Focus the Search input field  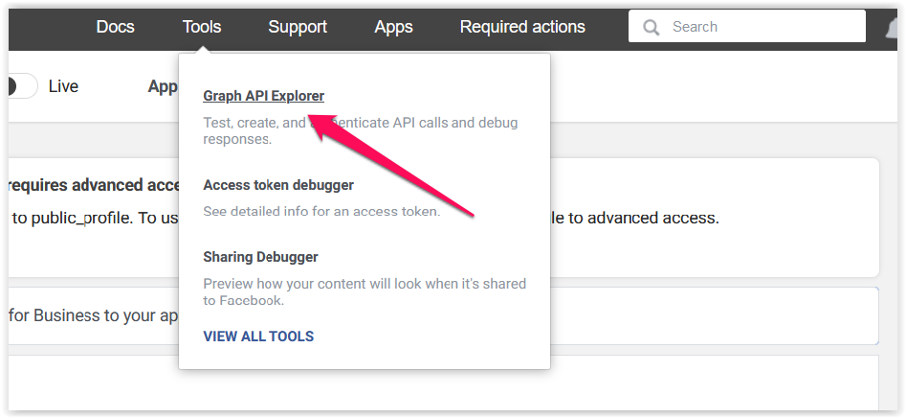click(x=760, y=27)
